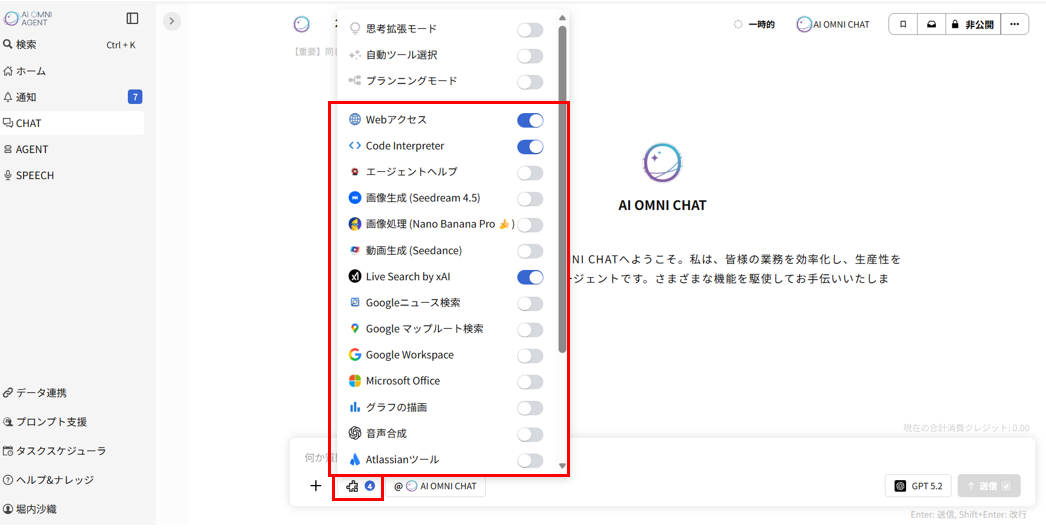Click the Atlassian logo icon
Viewport: 1046px width, 529px height.
(x=355, y=460)
